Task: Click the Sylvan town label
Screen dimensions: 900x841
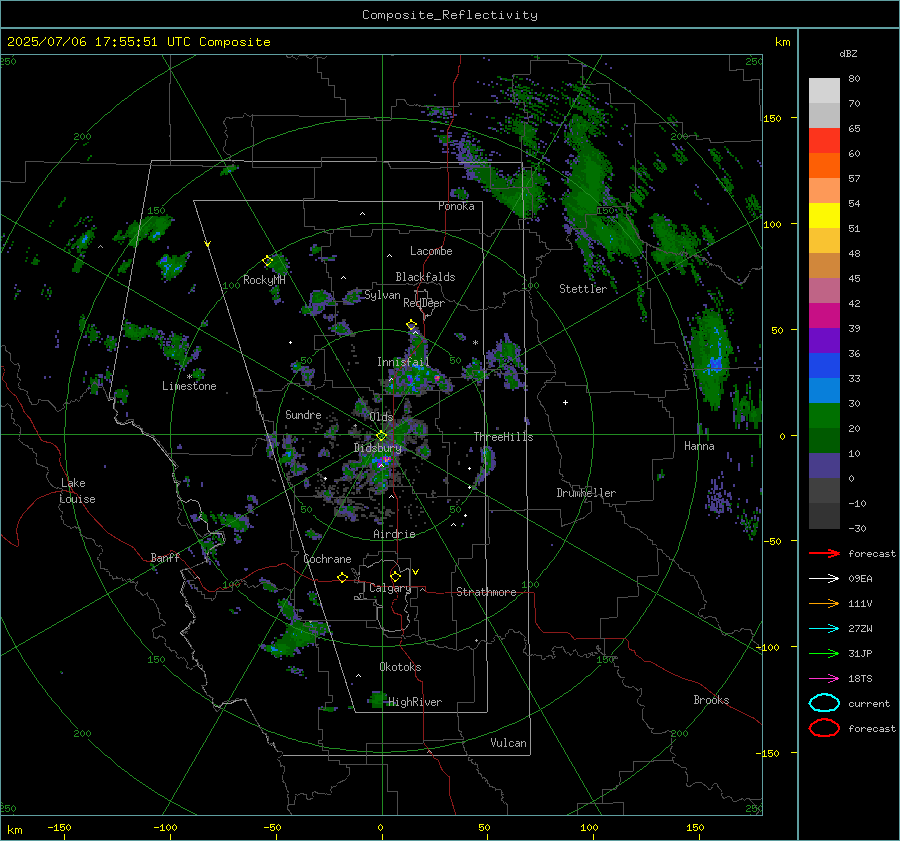Action: (382, 295)
